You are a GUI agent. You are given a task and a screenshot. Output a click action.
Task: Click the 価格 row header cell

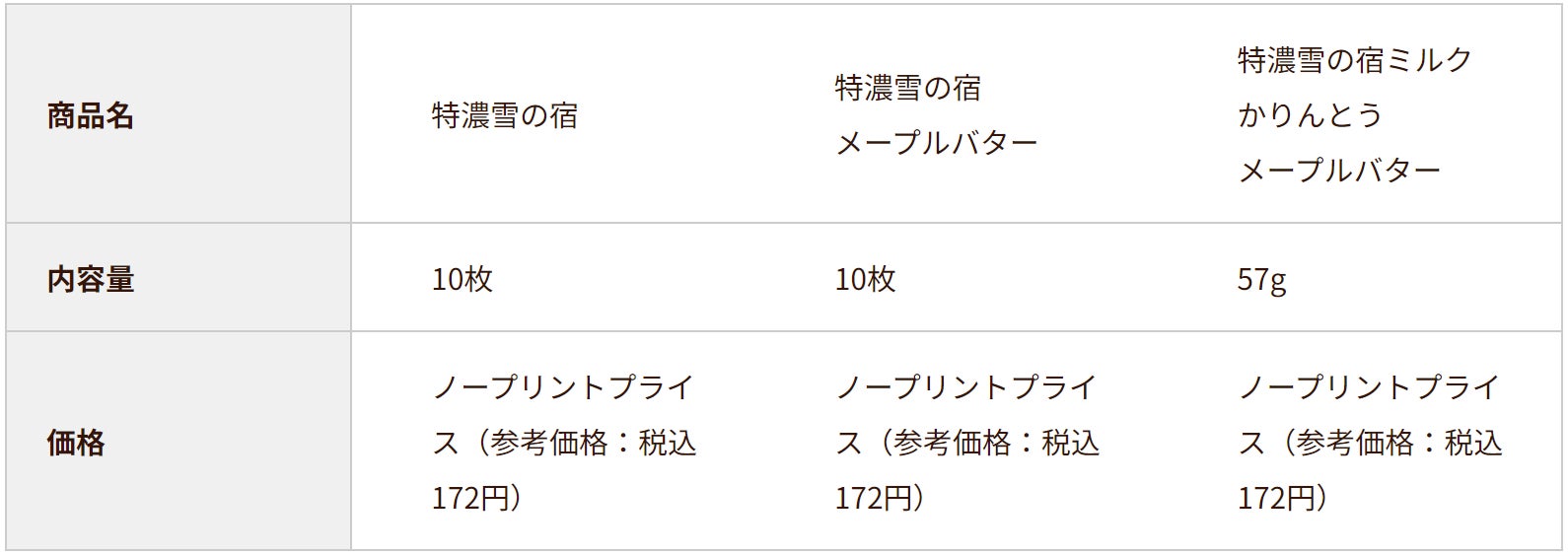76,443
